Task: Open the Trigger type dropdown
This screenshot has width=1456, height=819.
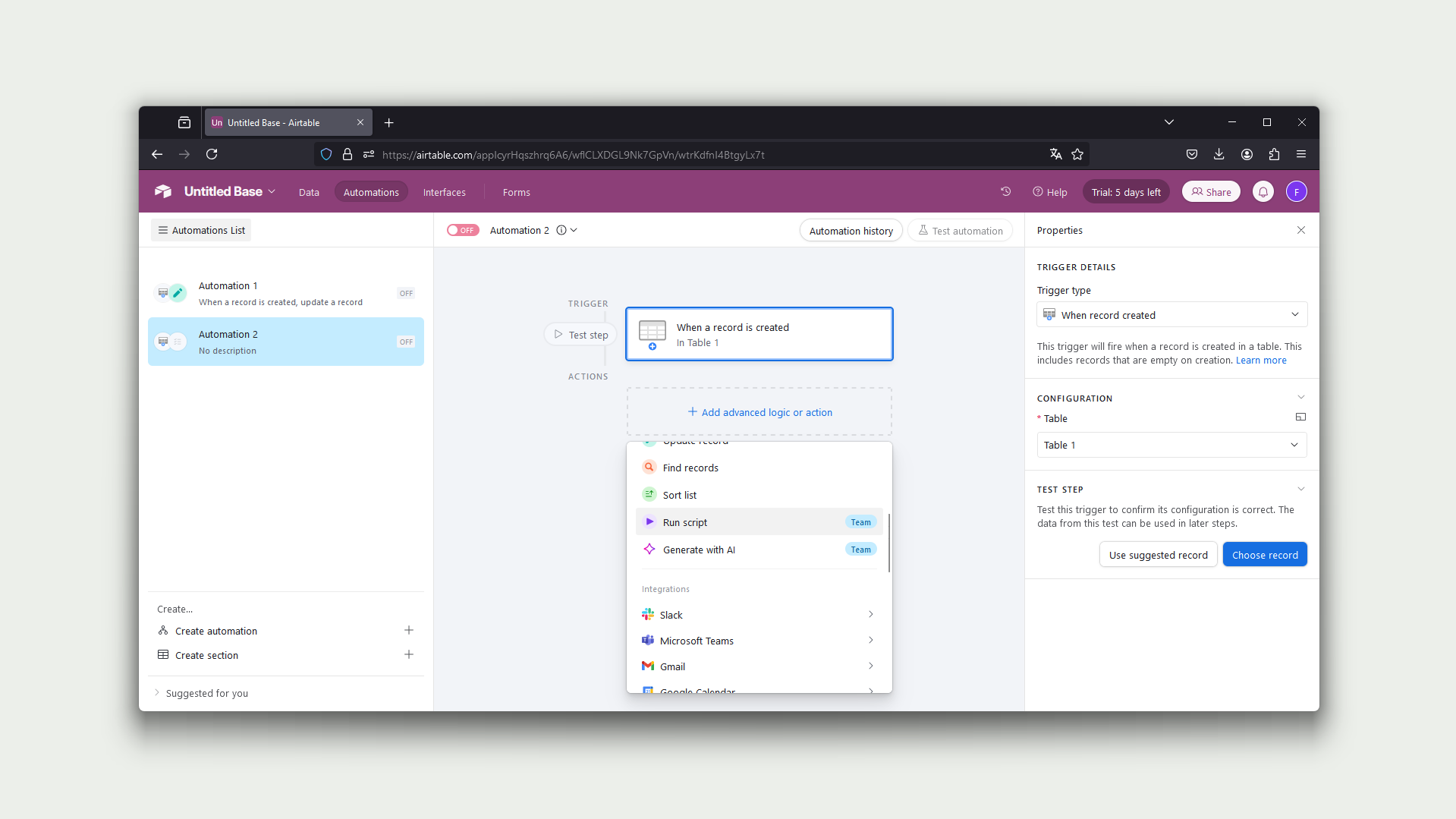Action: tap(1171, 315)
